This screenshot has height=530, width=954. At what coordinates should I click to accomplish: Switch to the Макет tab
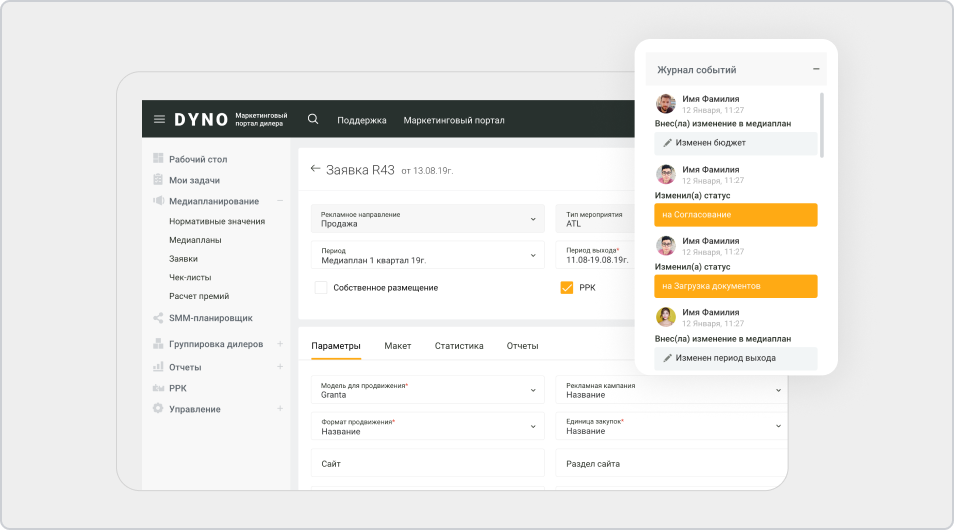tap(397, 346)
